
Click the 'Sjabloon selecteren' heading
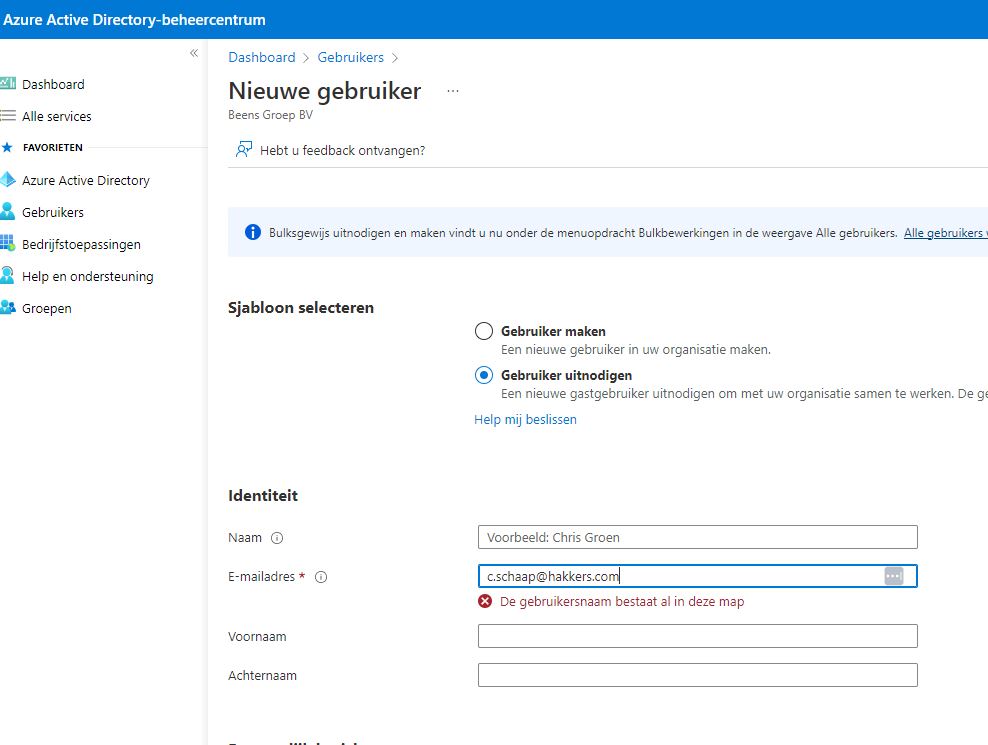301,308
